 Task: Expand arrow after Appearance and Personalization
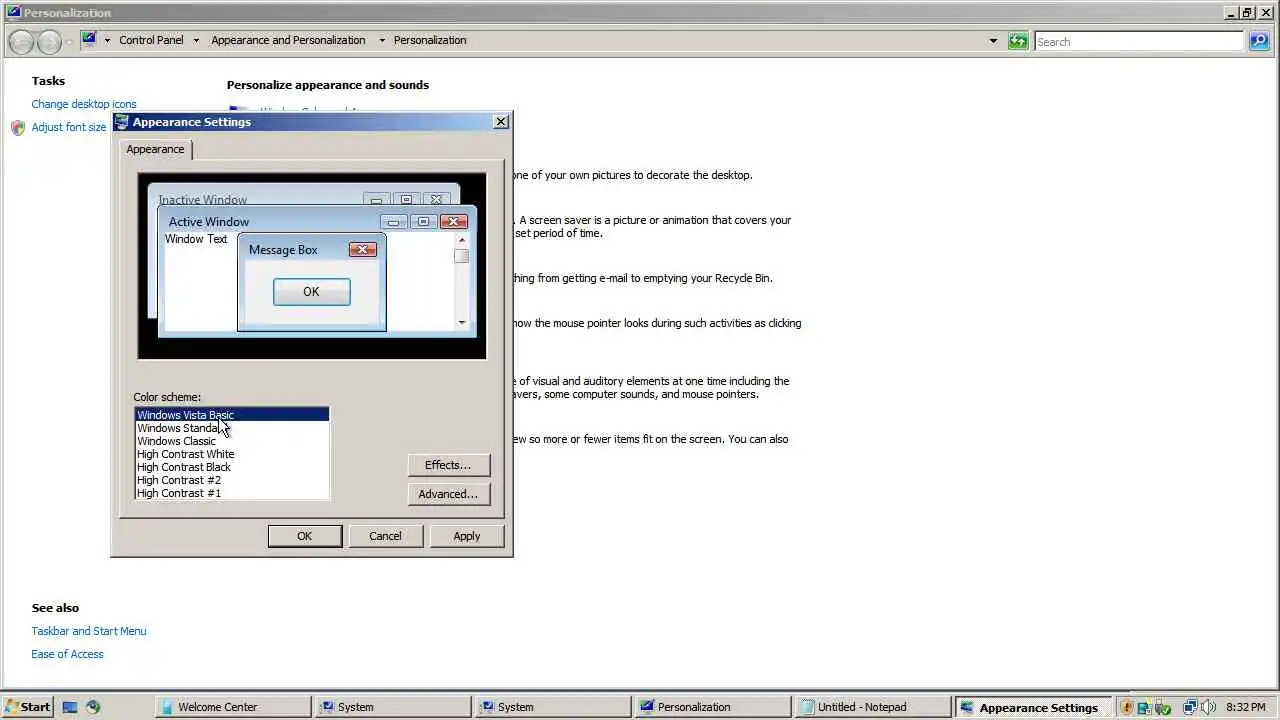tap(382, 41)
